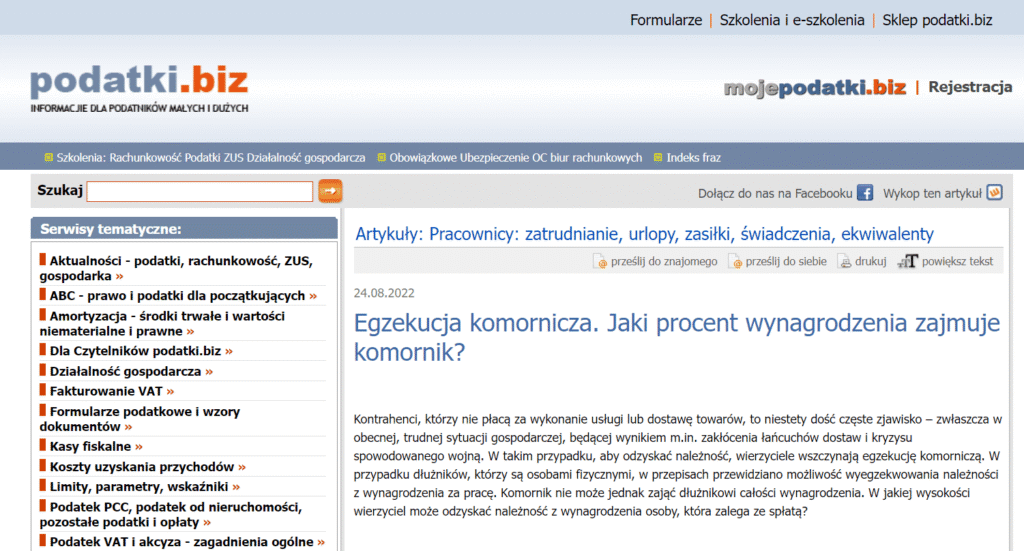Image resolution: width=1024 pixels, height=551 pixels.
Task: Click the podatki.biz site logo
Action: pos(139,82)
